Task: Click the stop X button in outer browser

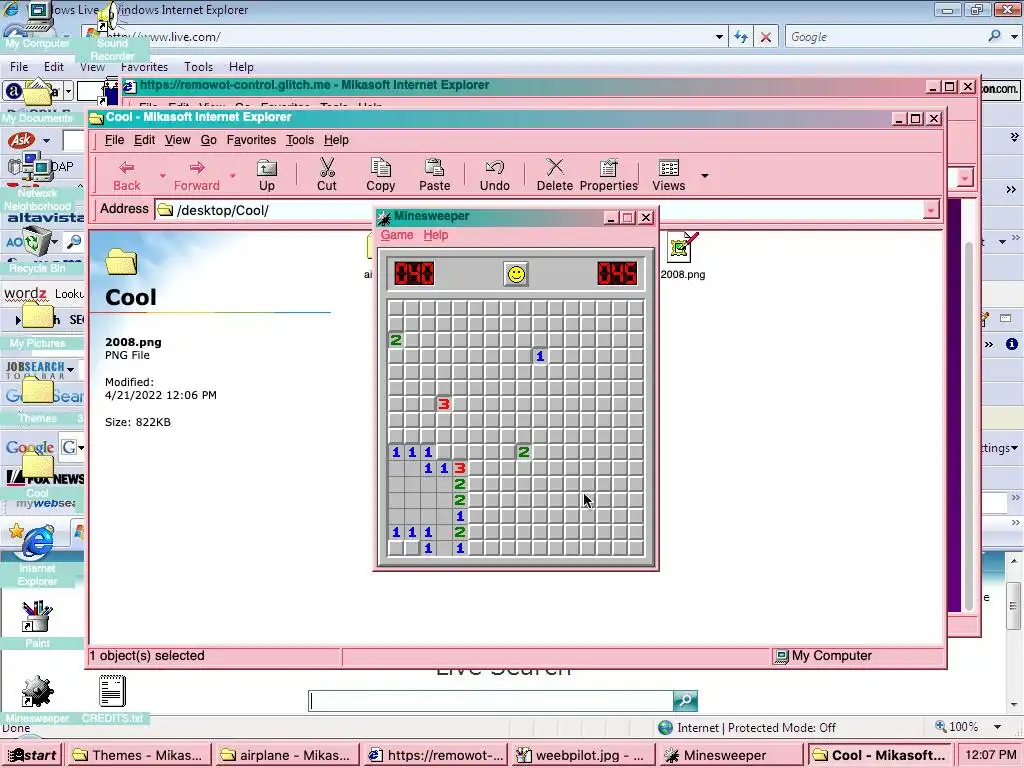Action: pyautogui.click(x=765, y=37)
